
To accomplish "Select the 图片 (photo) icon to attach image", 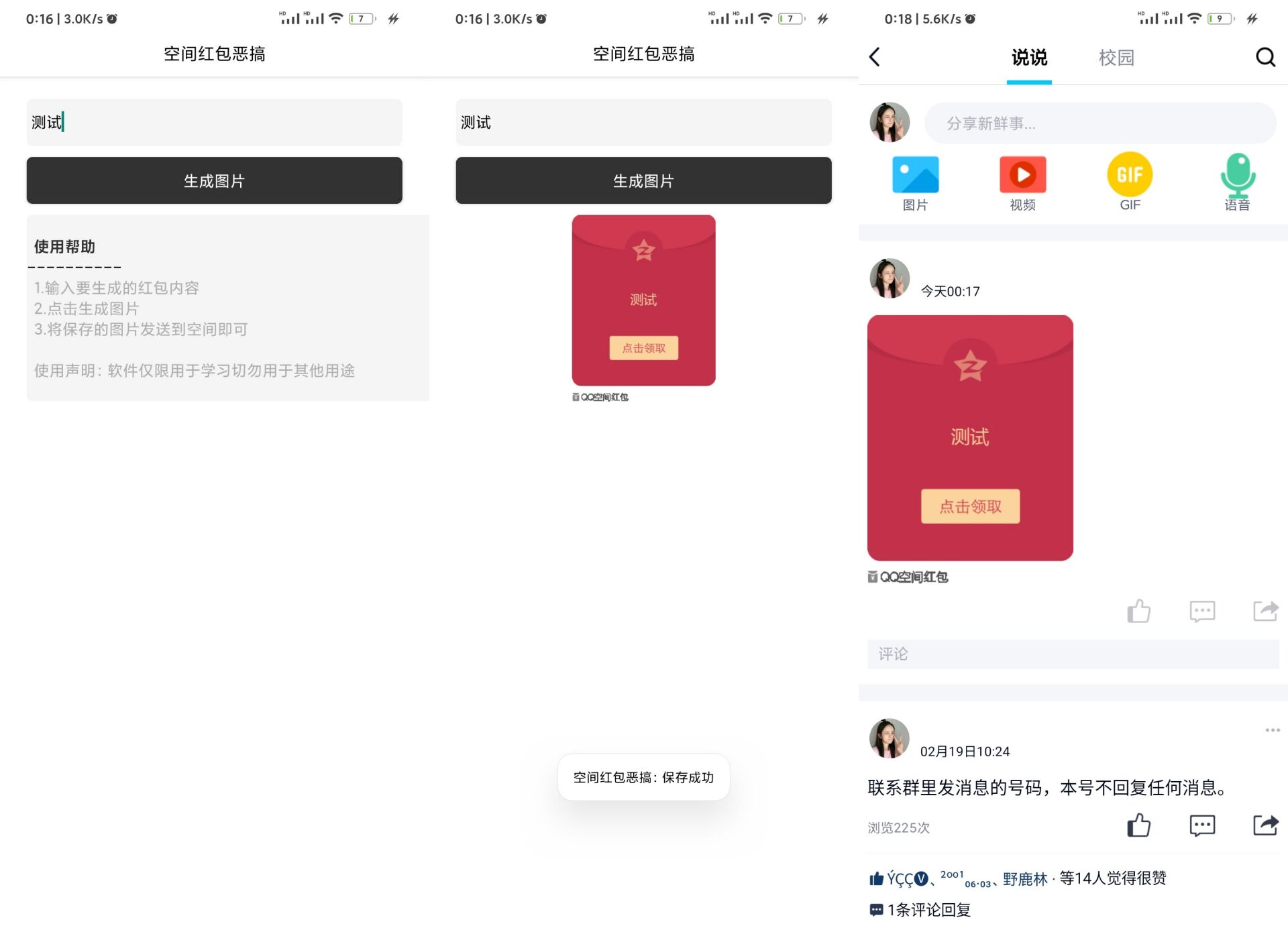I will [914, 176].
